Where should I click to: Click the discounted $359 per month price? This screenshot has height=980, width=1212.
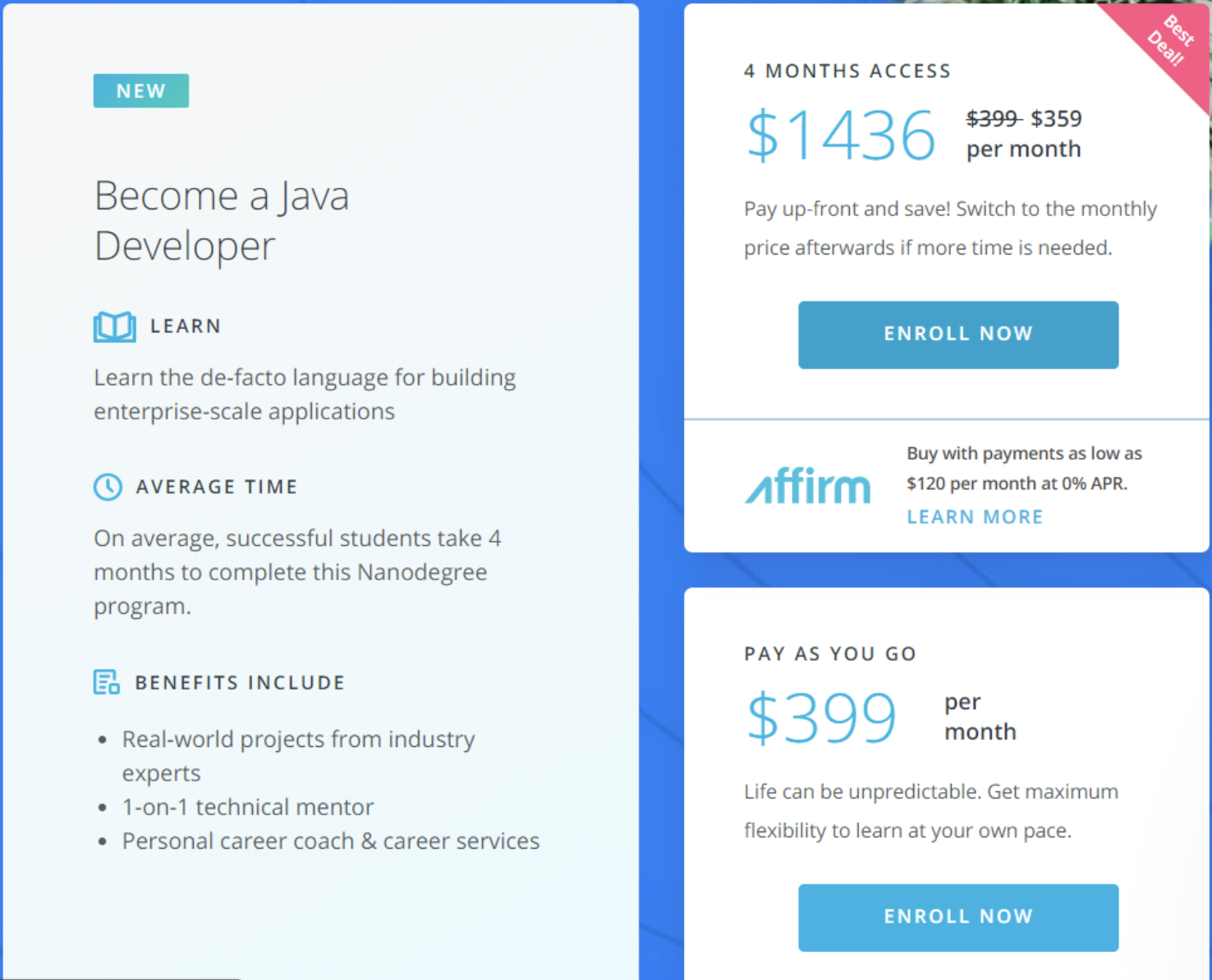1057,119
